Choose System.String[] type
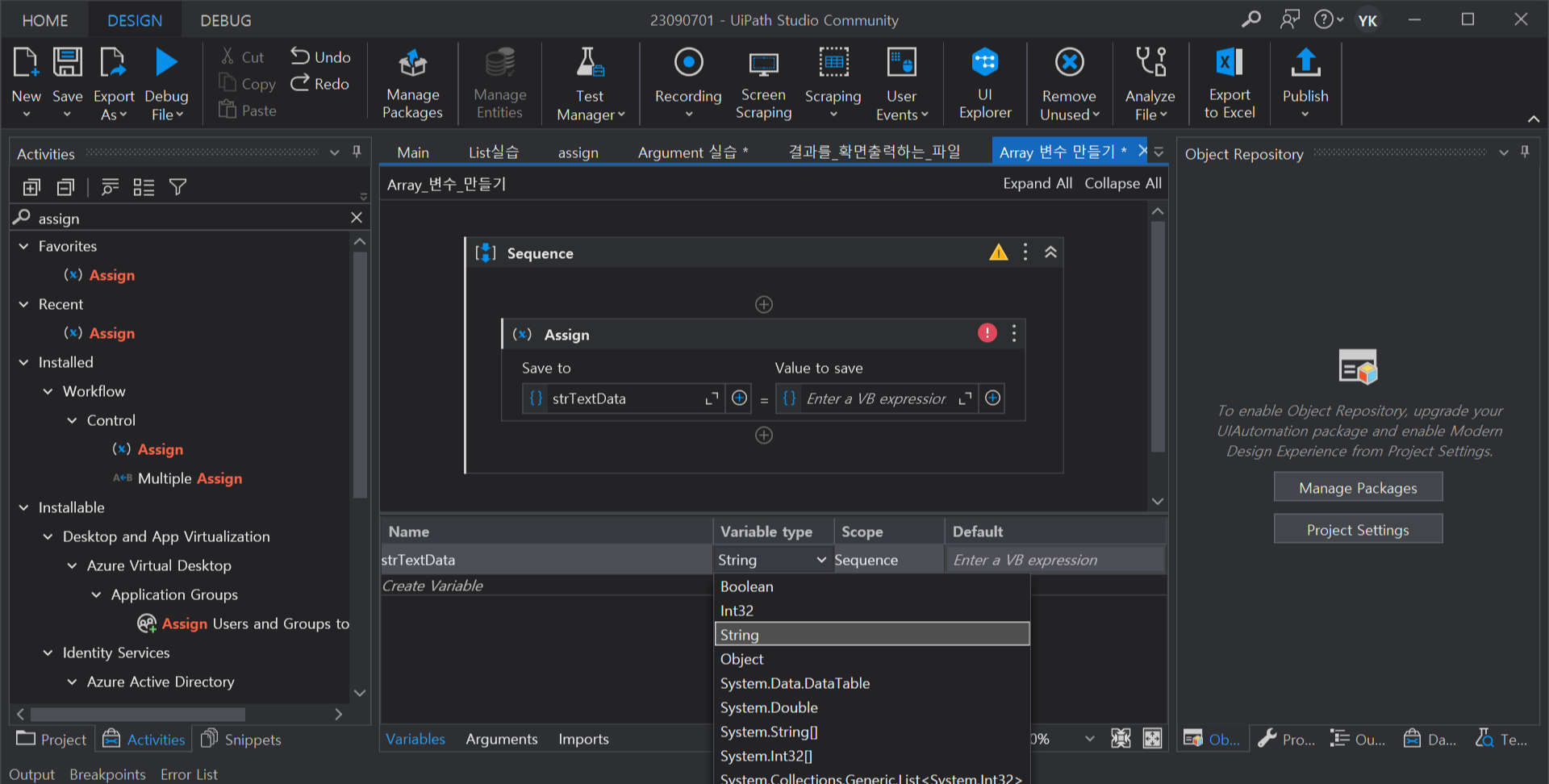 tap(872, 732)
